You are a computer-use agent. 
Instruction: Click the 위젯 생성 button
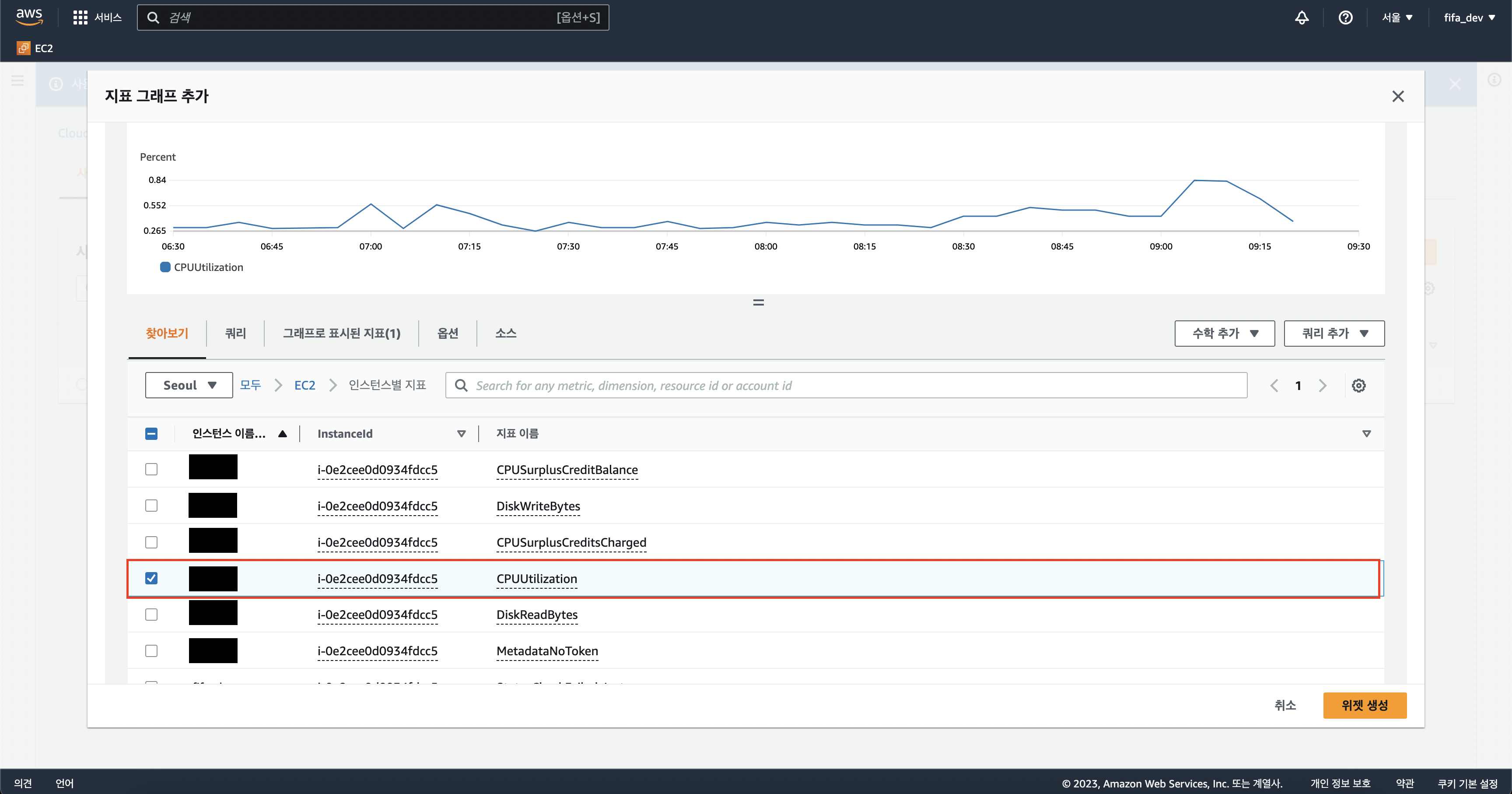tap(1364, 705)
